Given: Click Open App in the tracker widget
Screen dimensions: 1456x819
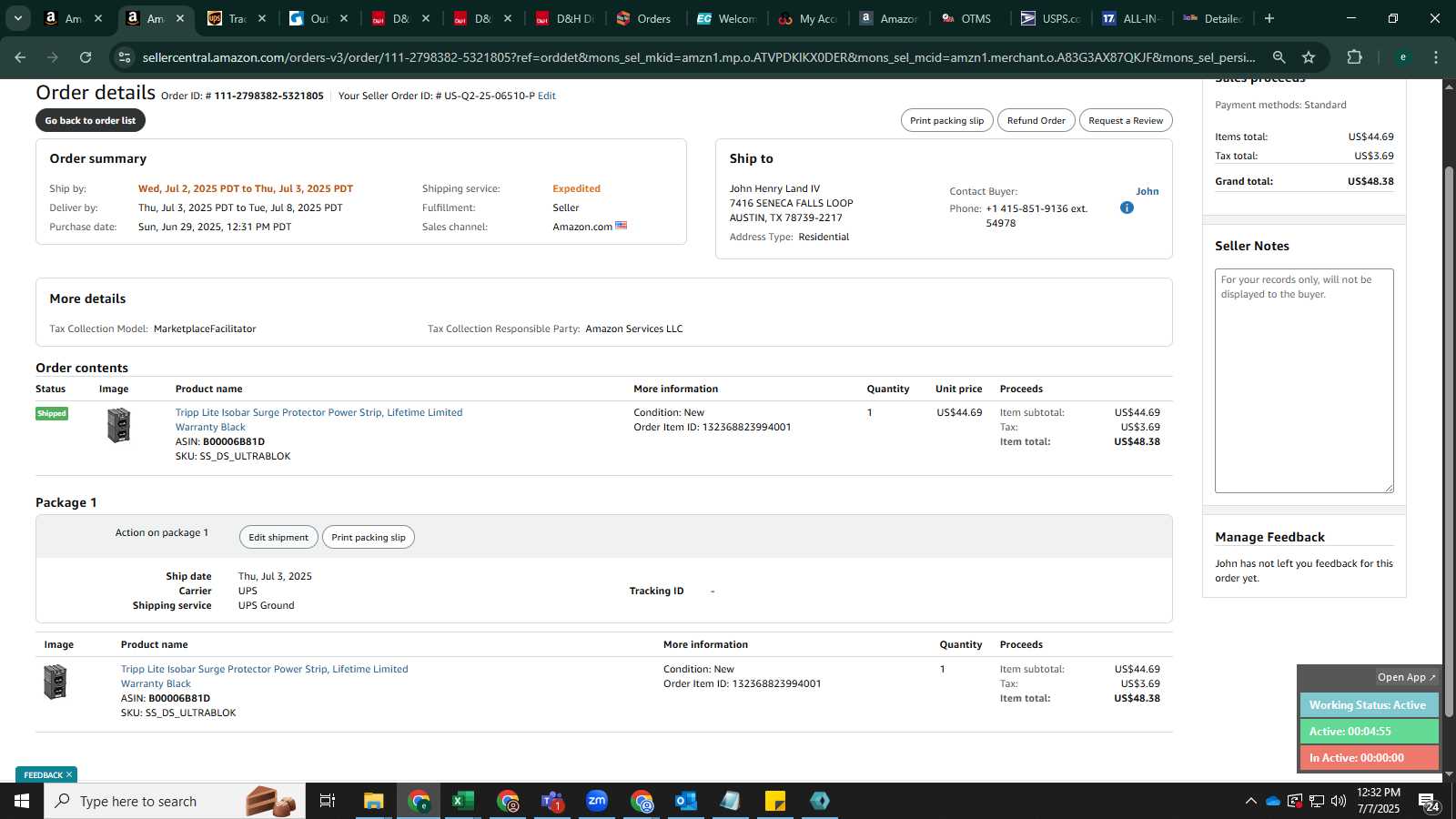Looking at the screenshot, I should tap(1406, 677).
